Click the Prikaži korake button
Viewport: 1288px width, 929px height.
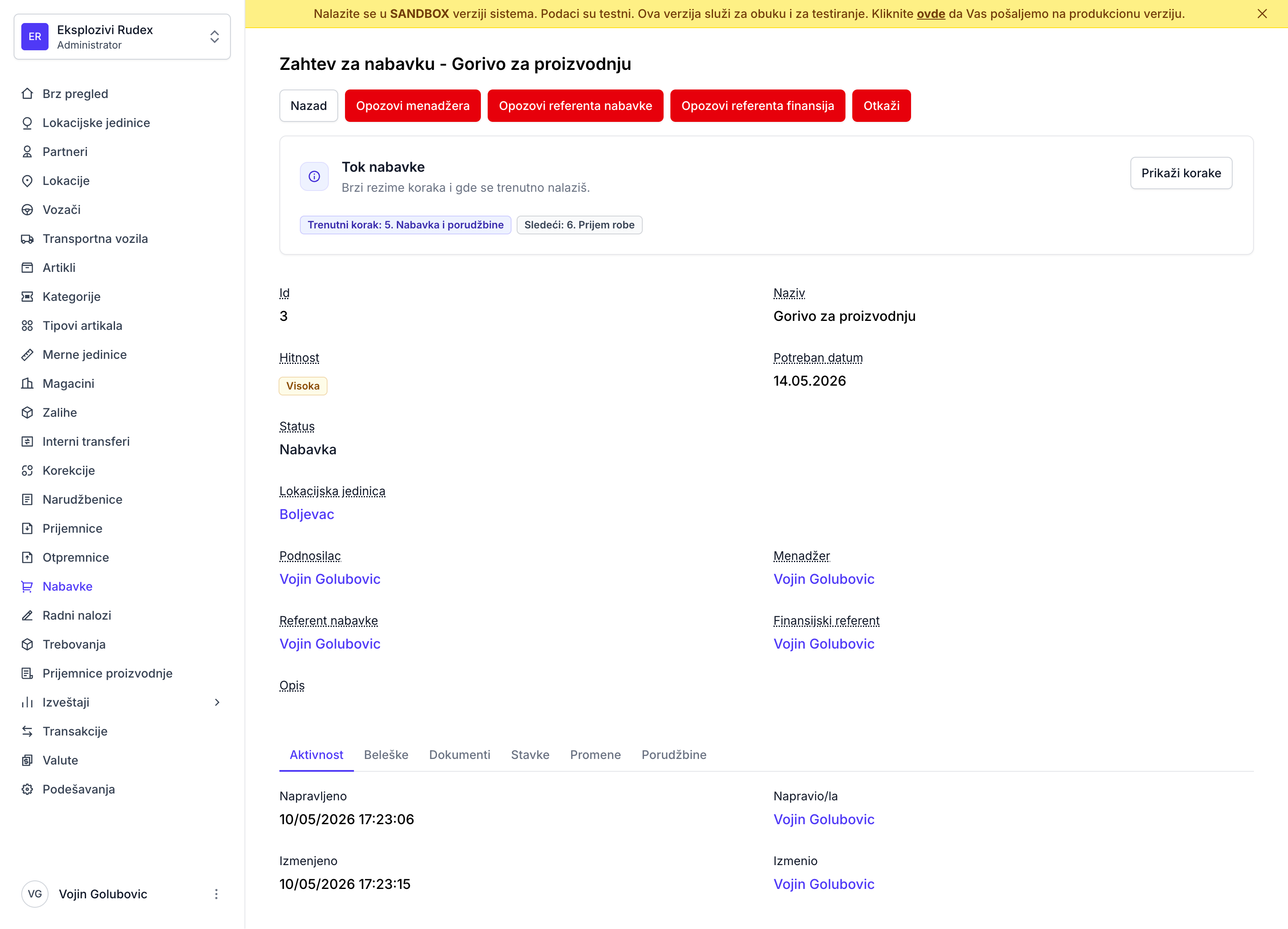1181,173
